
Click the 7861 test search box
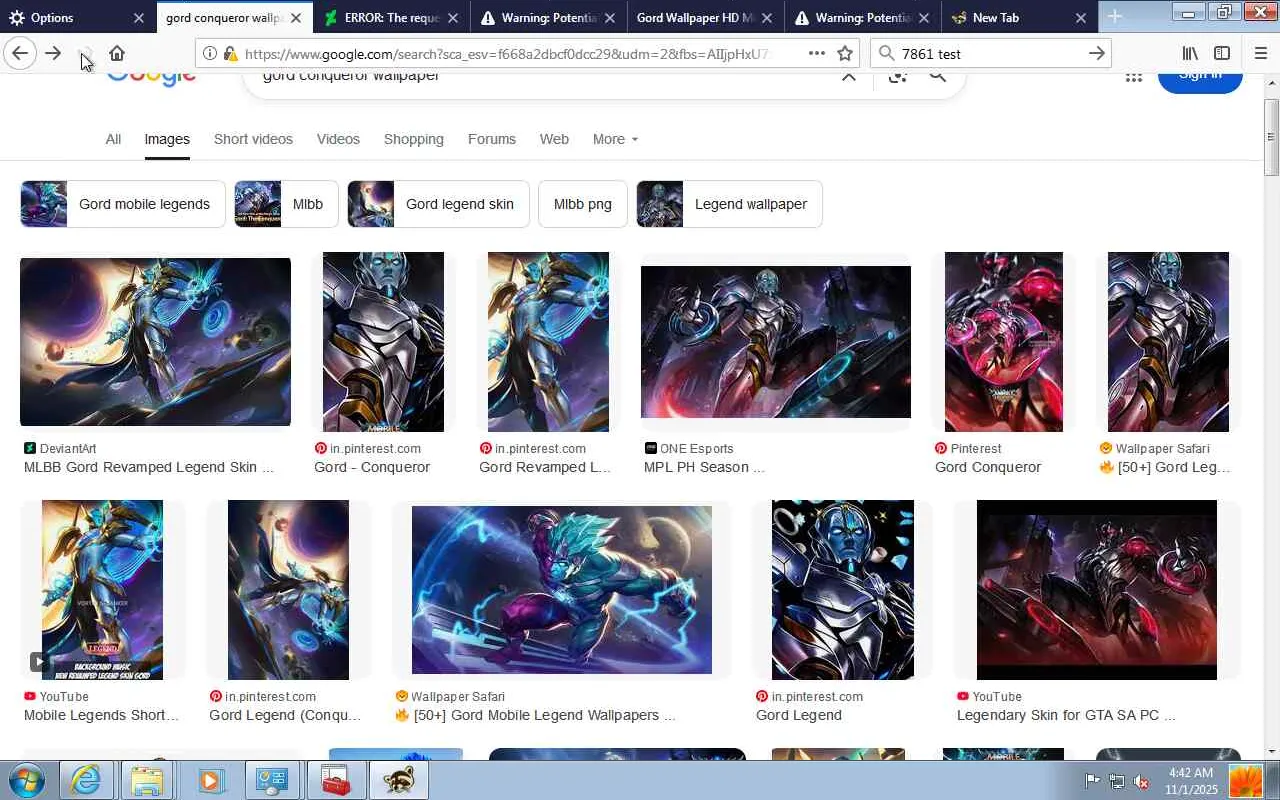pyautogui.click(x=990, y=53)
